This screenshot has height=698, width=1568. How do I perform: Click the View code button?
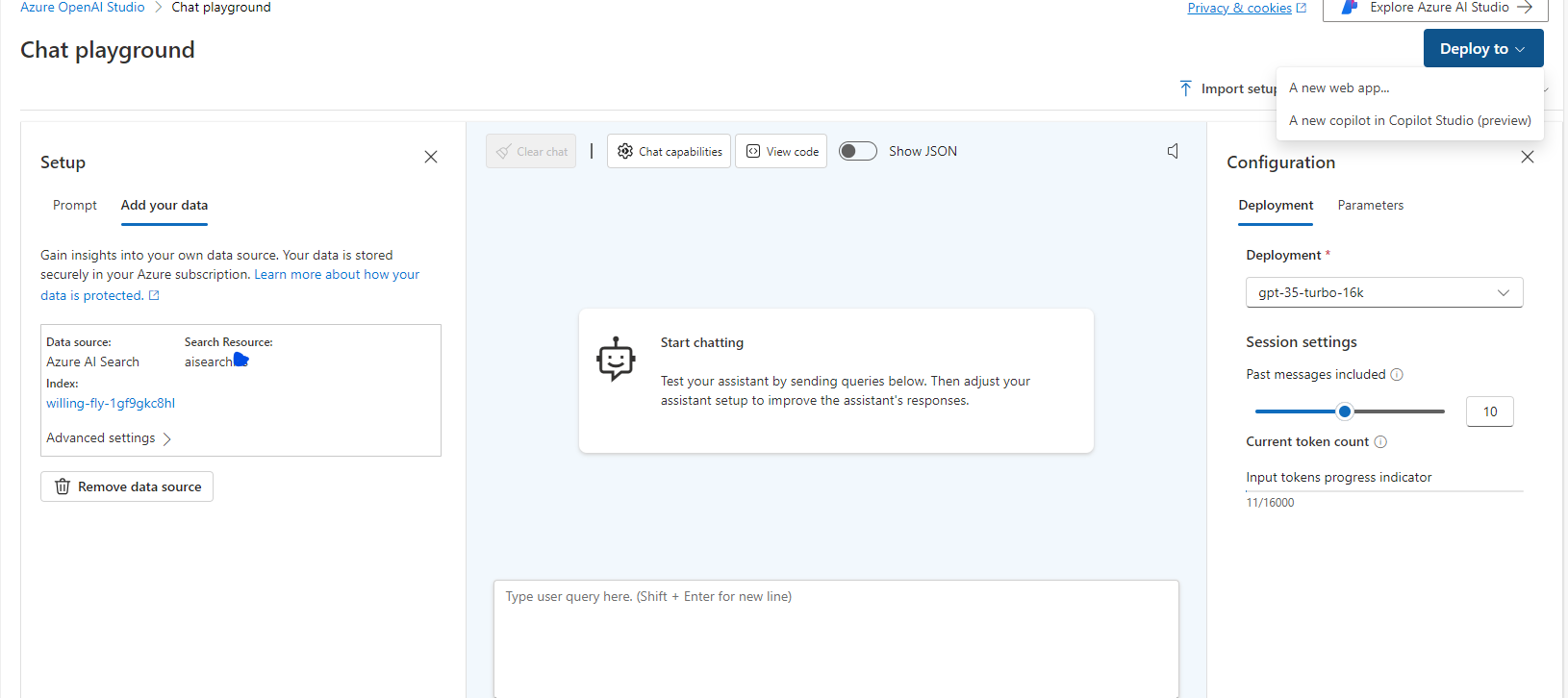[x=781, y=151]
